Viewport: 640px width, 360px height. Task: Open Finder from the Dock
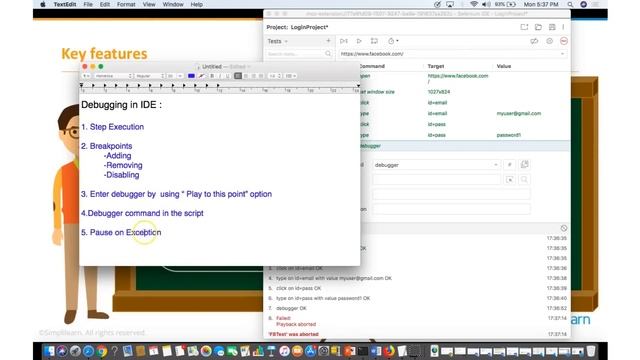[x=49, y=351]
